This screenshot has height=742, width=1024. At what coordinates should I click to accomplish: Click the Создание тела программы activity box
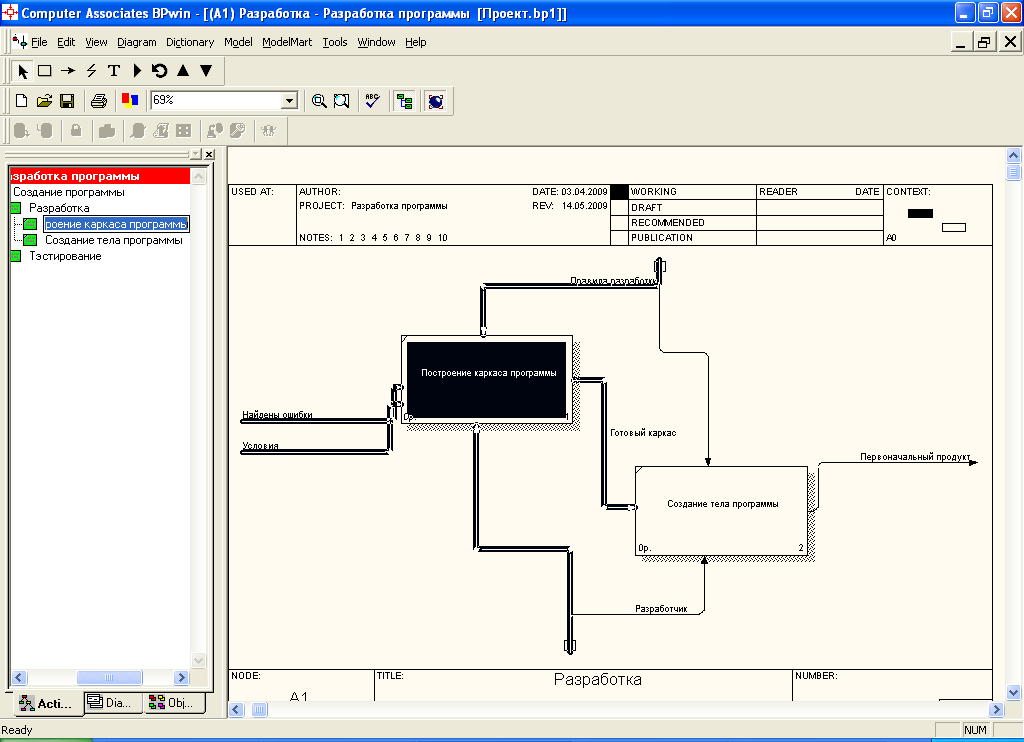point(721,510)
